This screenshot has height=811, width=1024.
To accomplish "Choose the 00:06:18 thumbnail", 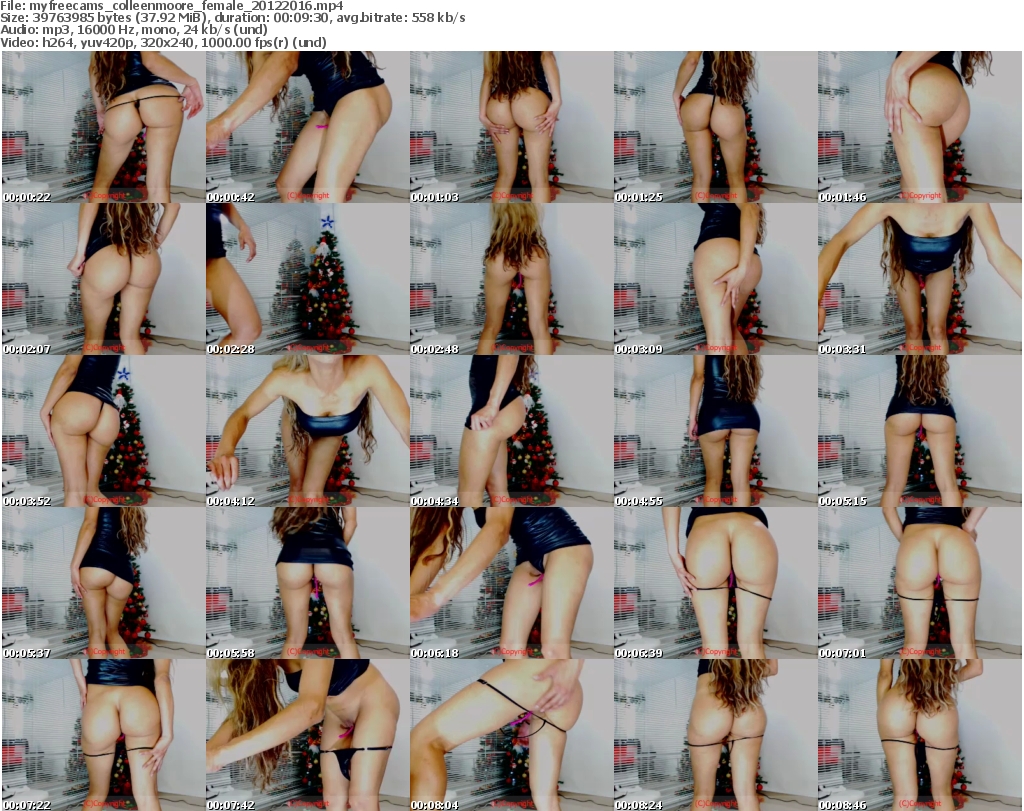I will 511,583.
